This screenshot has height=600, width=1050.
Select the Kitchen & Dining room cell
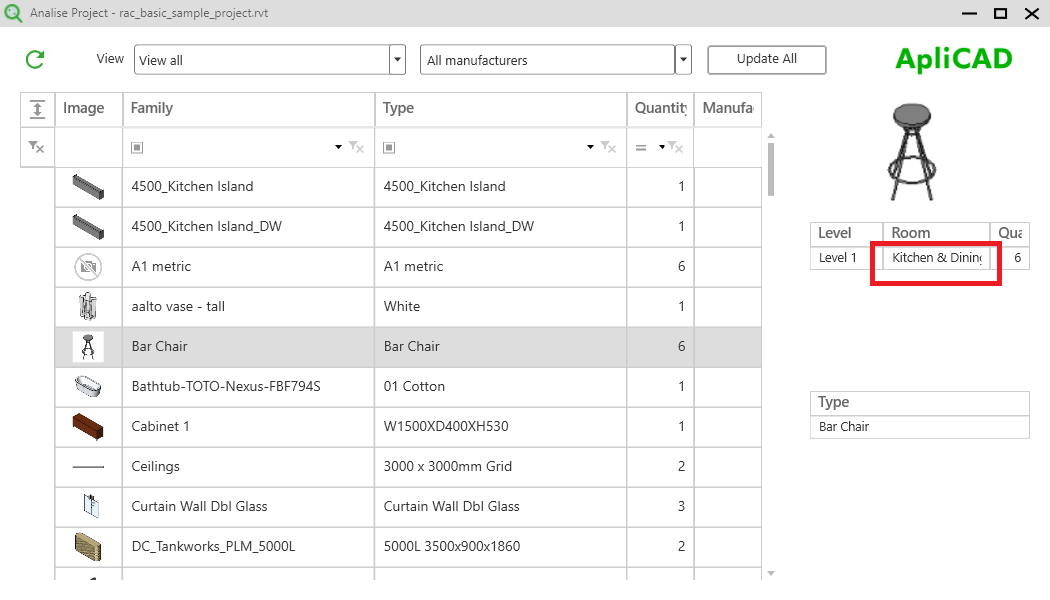934,258
